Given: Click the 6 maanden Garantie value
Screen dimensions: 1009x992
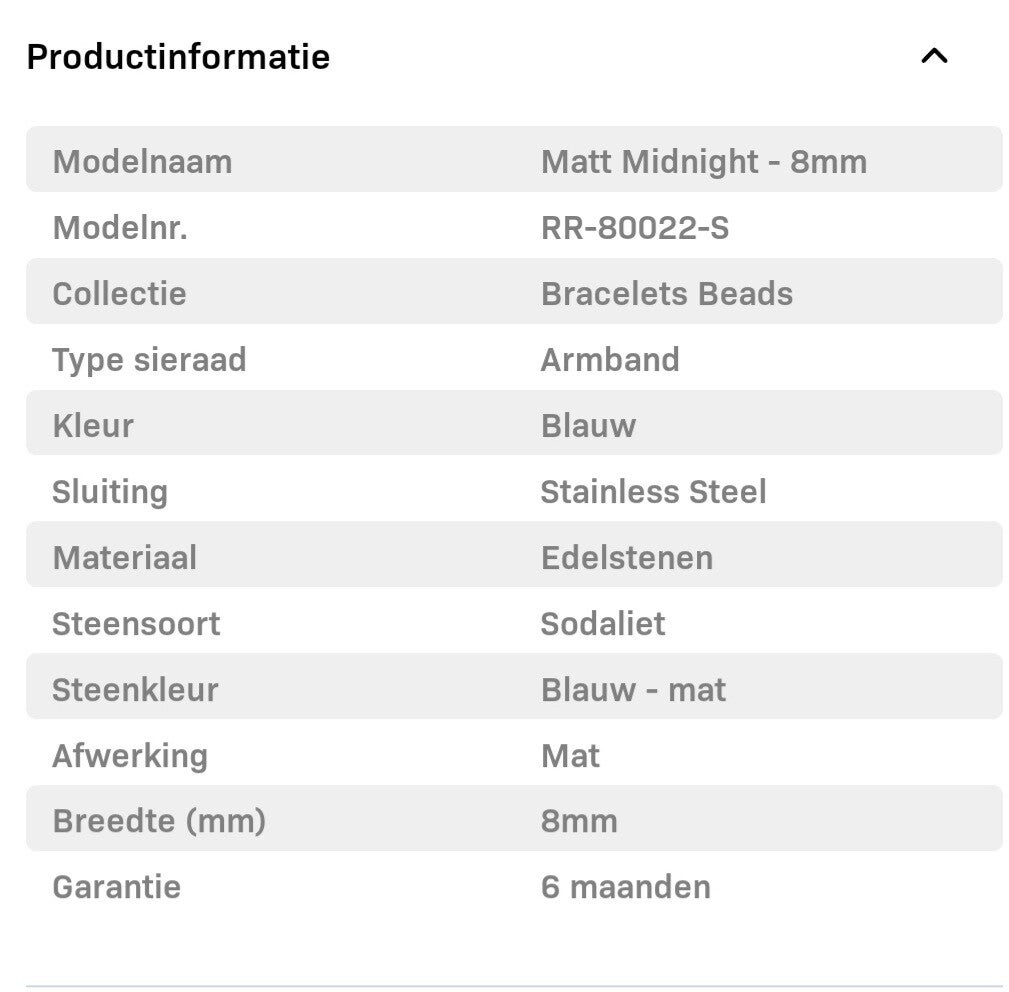Looking at the screenshot, I should pos(625,887).
